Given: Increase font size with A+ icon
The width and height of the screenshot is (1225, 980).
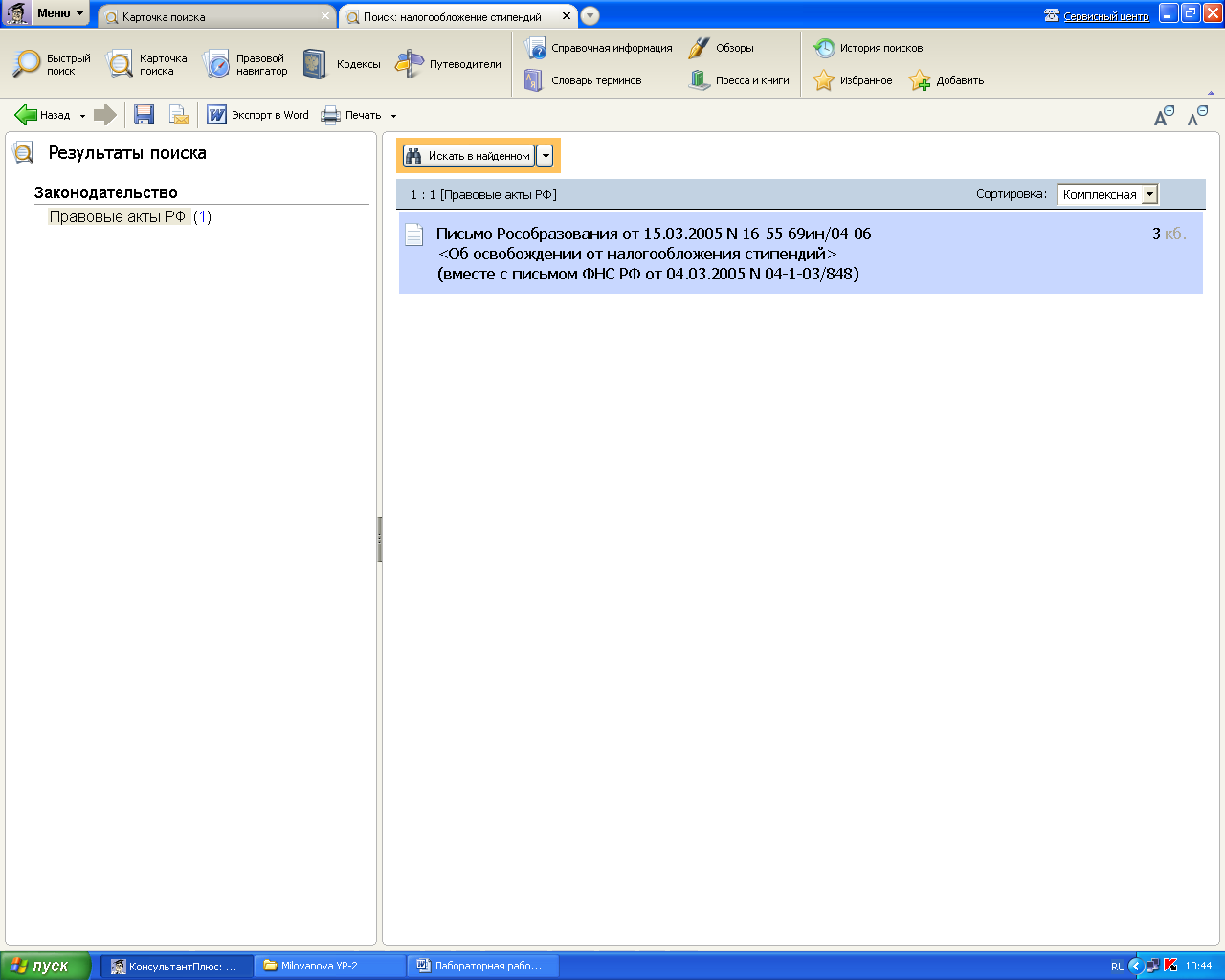Looking at the screenshot, I should tap(1164, 116).
